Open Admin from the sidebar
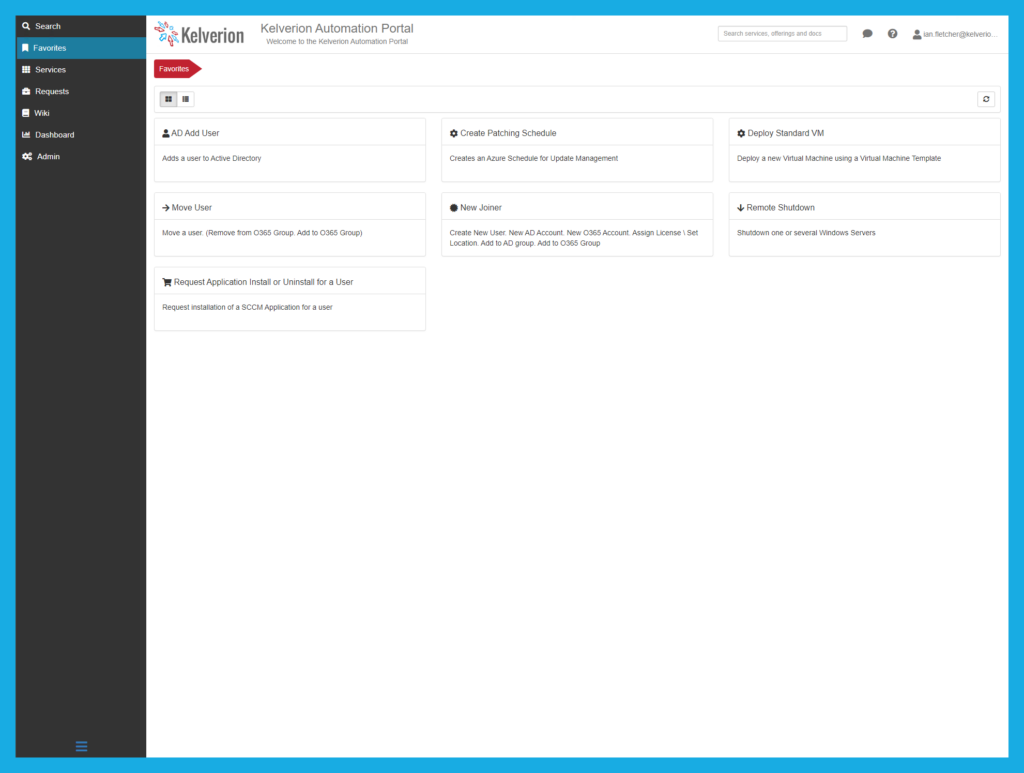 coord(81,157)
